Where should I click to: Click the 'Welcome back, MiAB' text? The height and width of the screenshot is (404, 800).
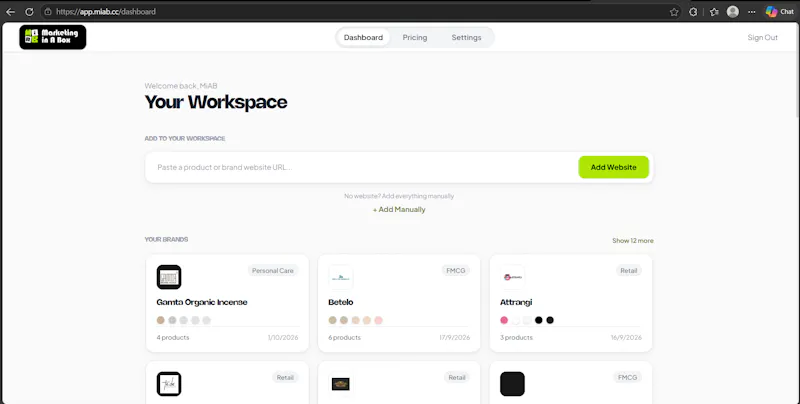tap(181, 86)
